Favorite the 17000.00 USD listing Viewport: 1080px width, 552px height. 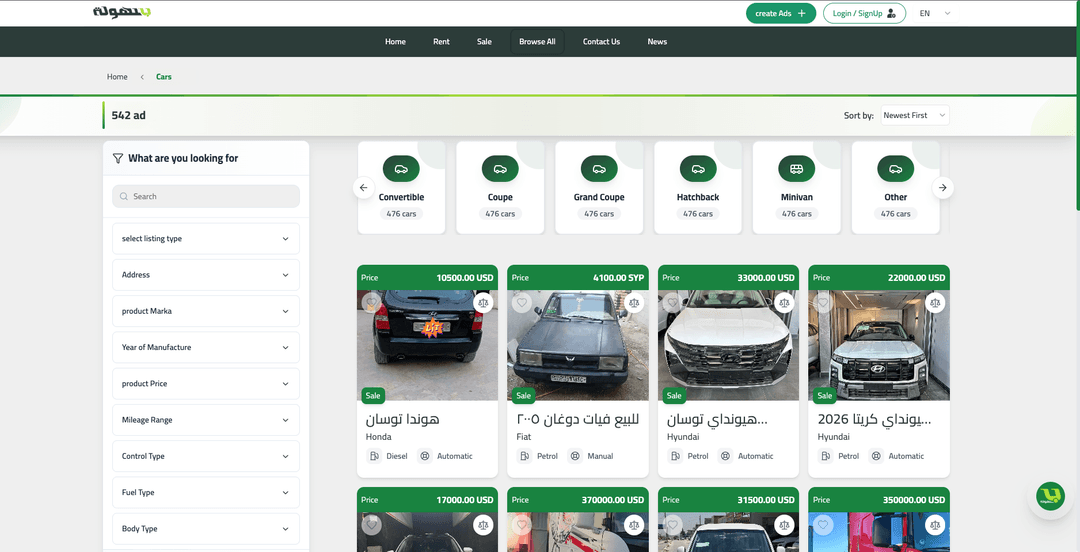[x=371, y=524]
